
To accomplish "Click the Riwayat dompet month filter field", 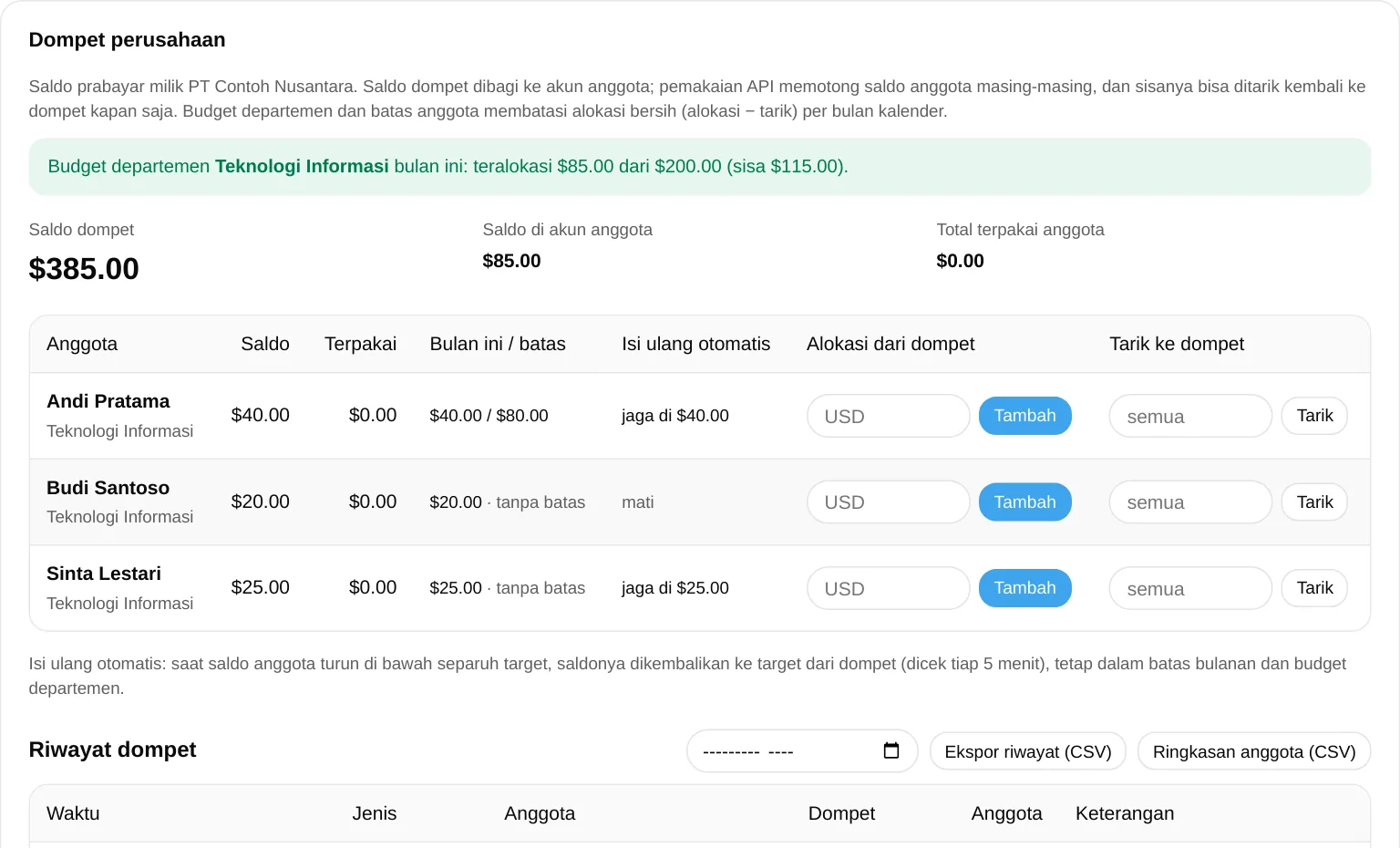I will 802,751.
